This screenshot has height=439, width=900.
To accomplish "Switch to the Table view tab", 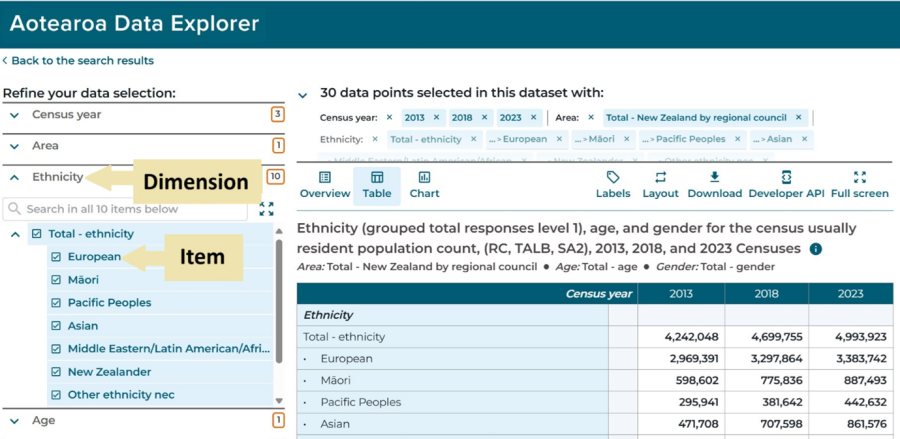I will pyautogui.click(x=377, y=185).
